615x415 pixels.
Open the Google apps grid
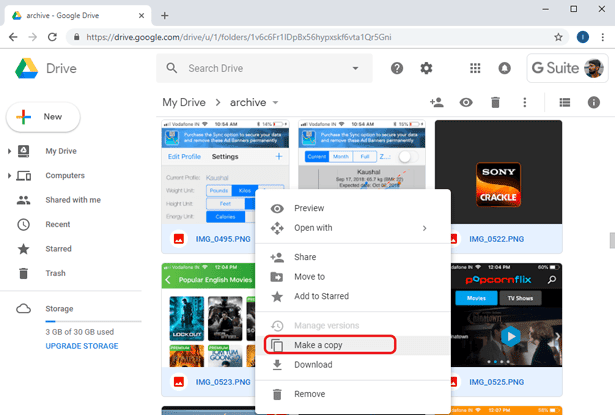475,68
